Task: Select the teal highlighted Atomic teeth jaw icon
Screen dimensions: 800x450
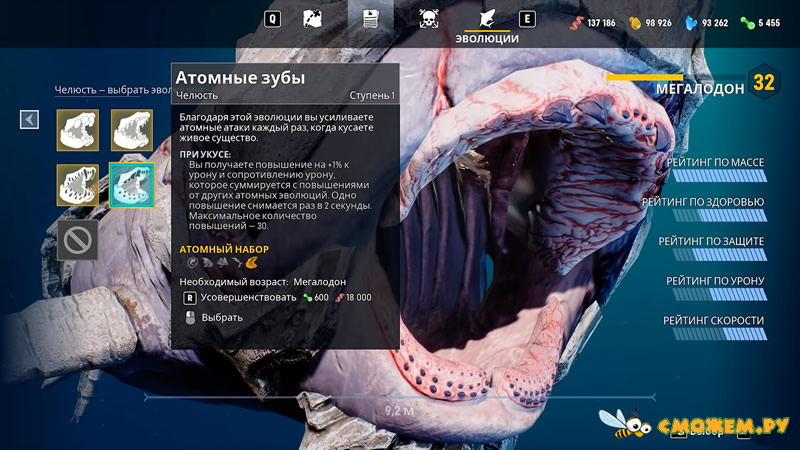Action: tap(132, 185)
